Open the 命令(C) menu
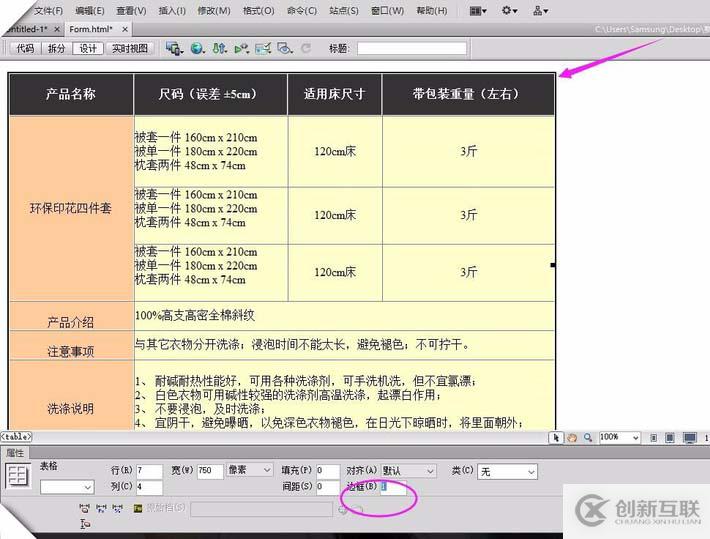The width and height of the screenshot is (710, 539). [x=302, y=10]
